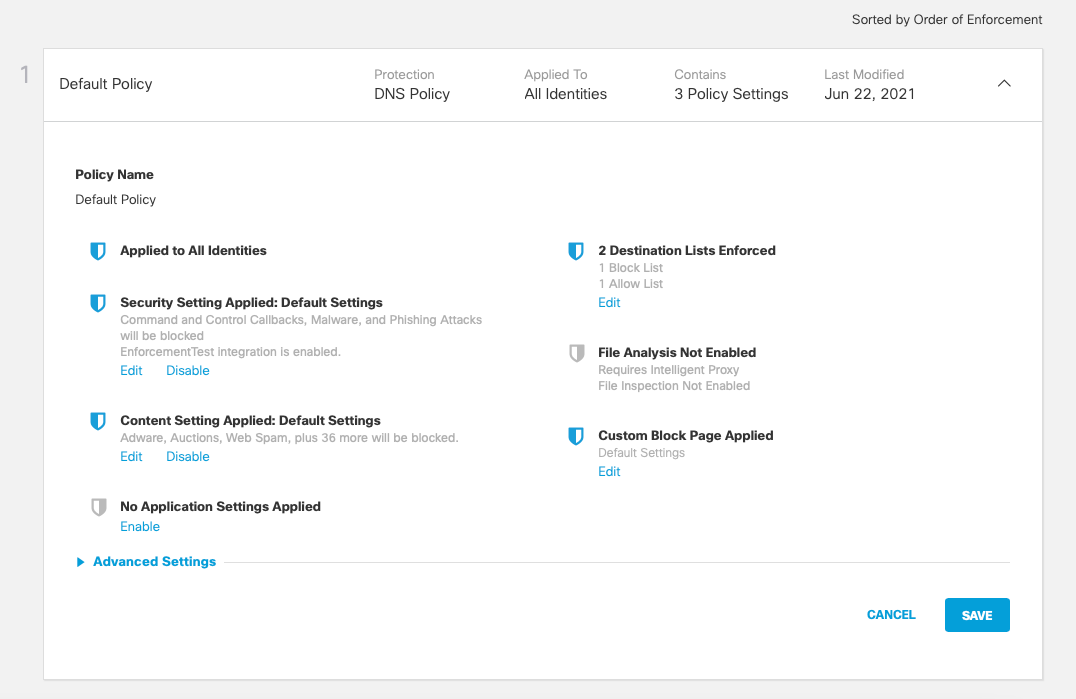Click the 1 Allow List text
The height and width of the screenshot is (699, 1076).
click(631, 284)
